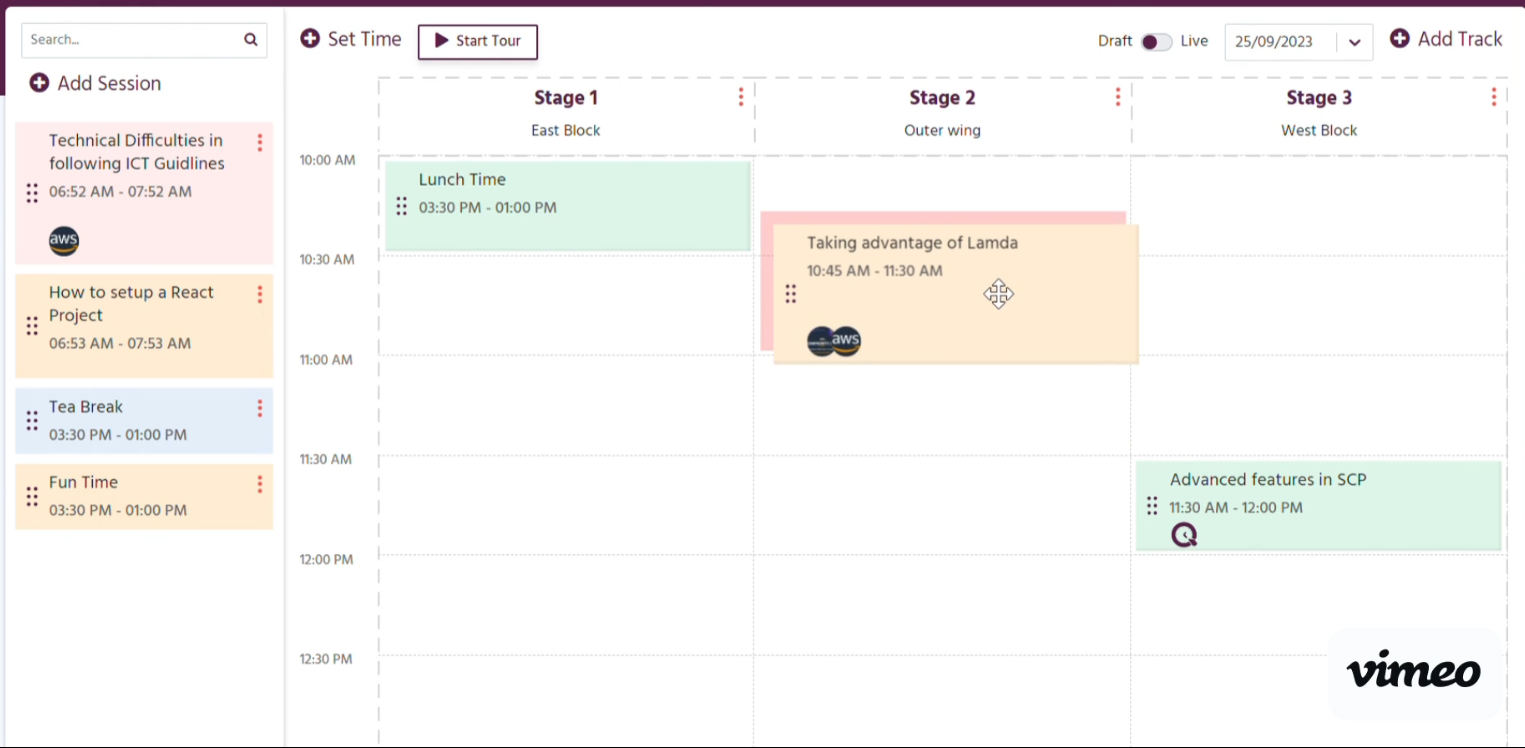
Task: Open the date picker dropdown arrow
Action: pyautogui.click(x=1355, y=42)
